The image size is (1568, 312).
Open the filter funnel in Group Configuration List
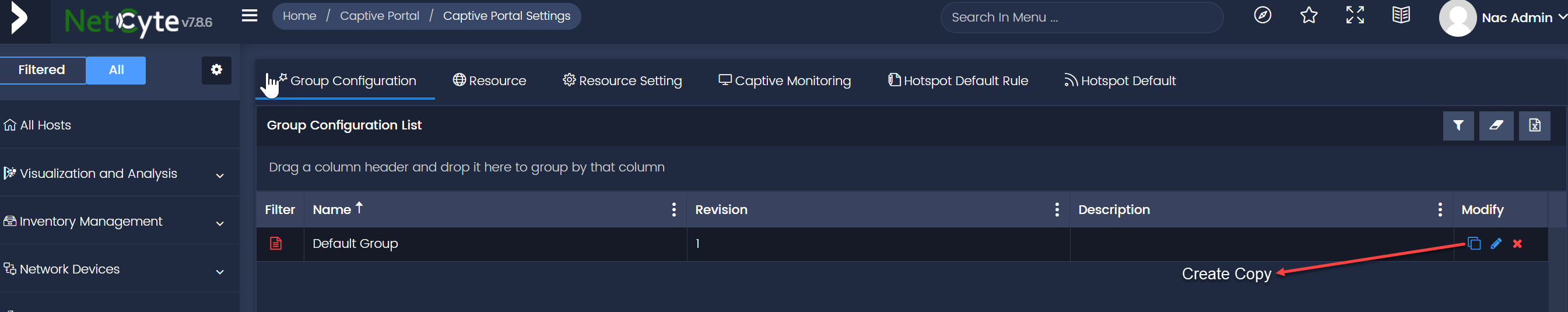tap(1458, 126)
